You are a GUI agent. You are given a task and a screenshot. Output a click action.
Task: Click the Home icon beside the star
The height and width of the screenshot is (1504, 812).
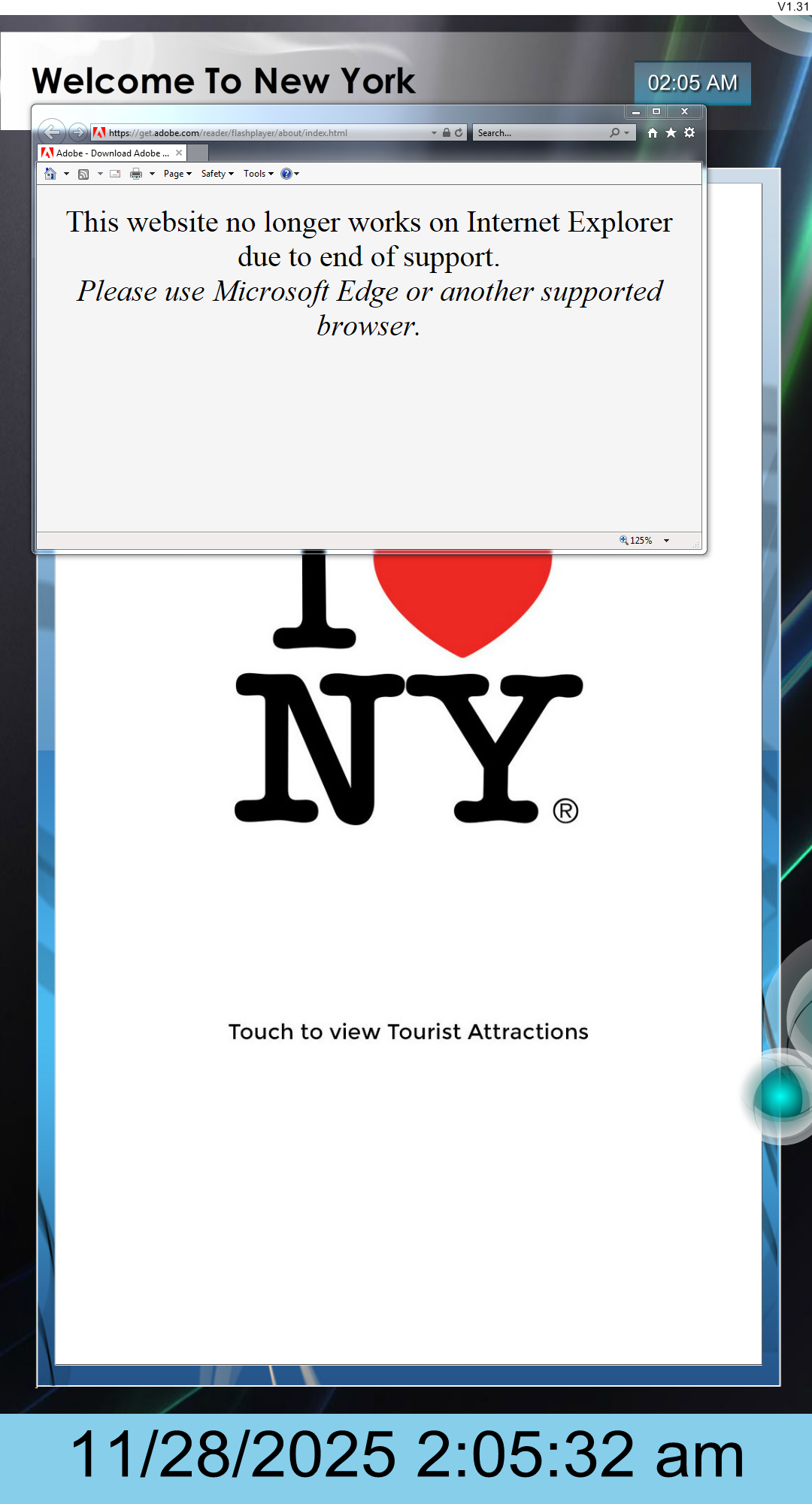pyautogui.click(x=652, y=132)
